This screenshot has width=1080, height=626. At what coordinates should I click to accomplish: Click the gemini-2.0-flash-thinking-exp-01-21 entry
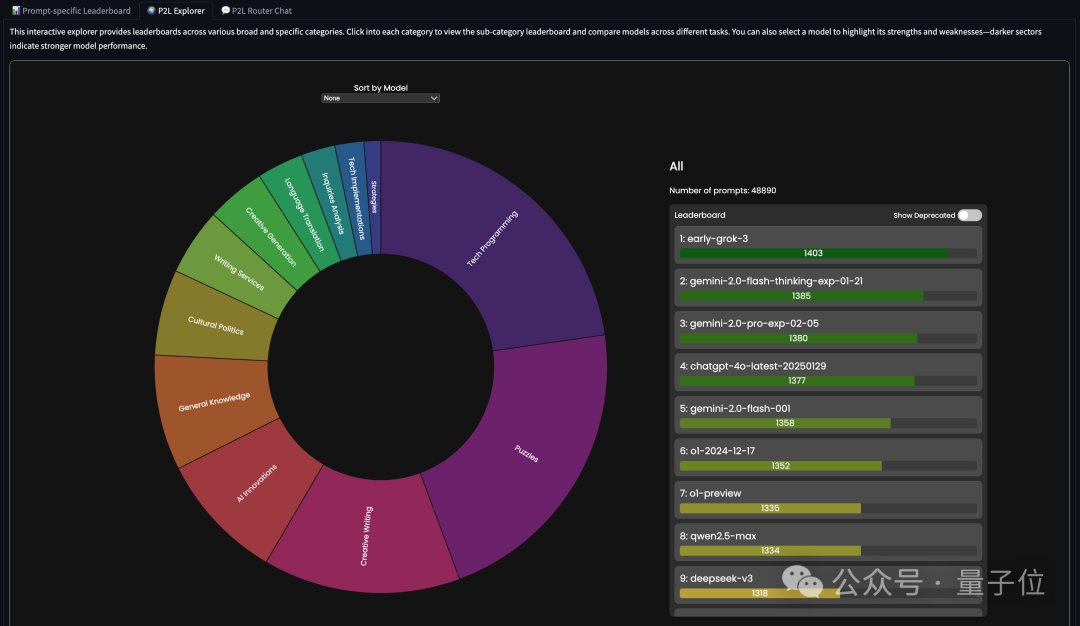click(x=828, y=288)
